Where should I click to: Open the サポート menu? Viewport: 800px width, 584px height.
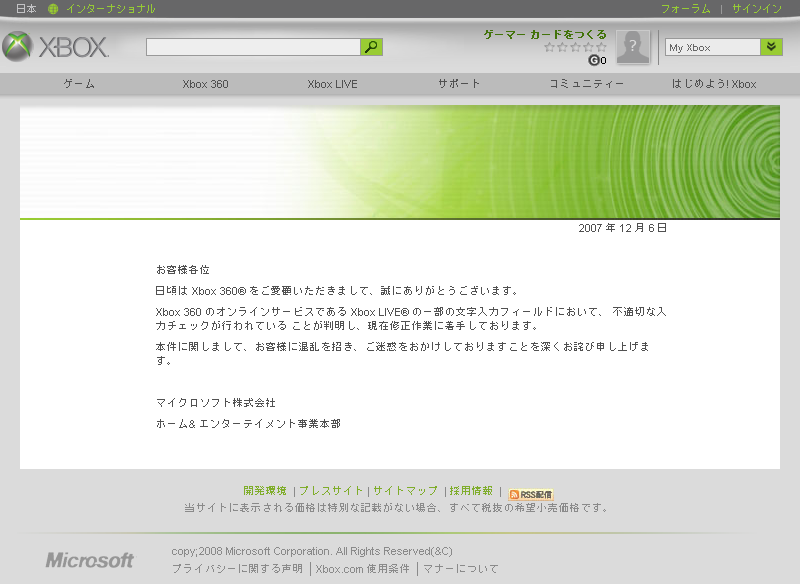459,84
